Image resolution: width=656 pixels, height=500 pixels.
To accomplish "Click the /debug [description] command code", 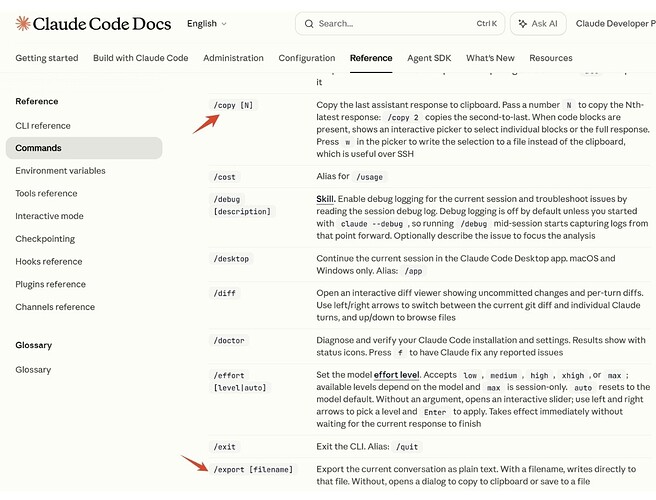I will coord(242,205).
